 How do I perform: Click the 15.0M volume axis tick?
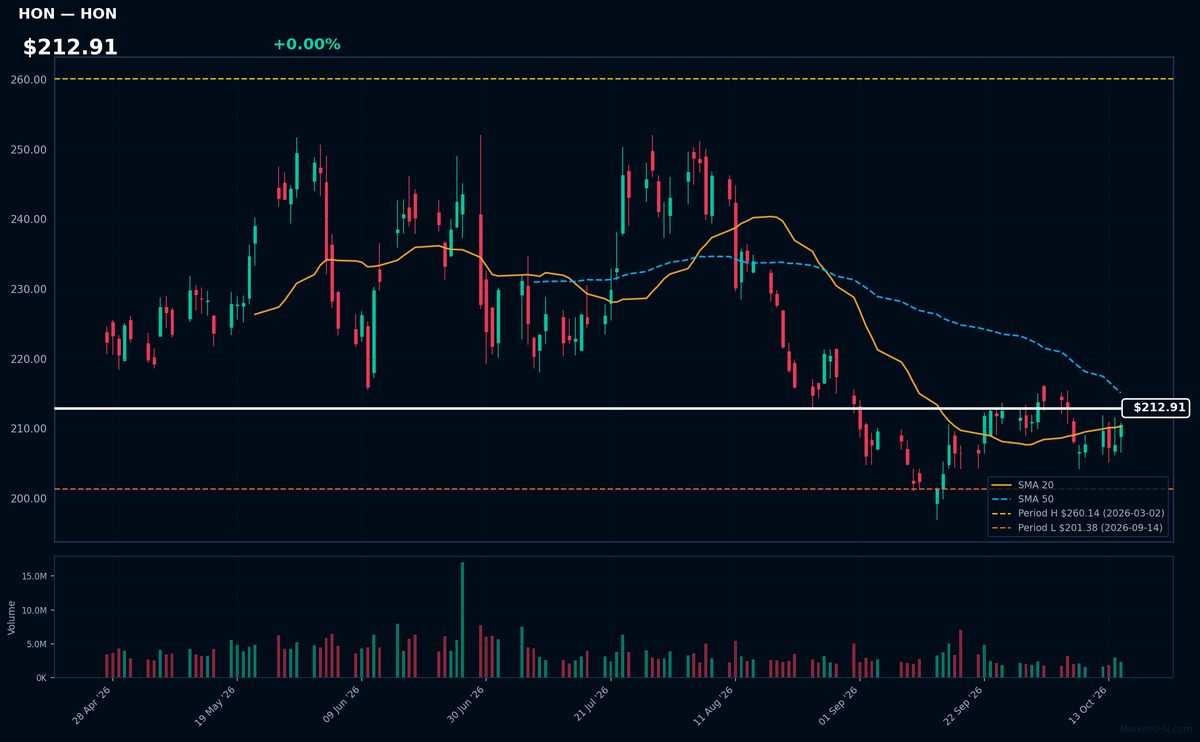(x=32, y=576)
